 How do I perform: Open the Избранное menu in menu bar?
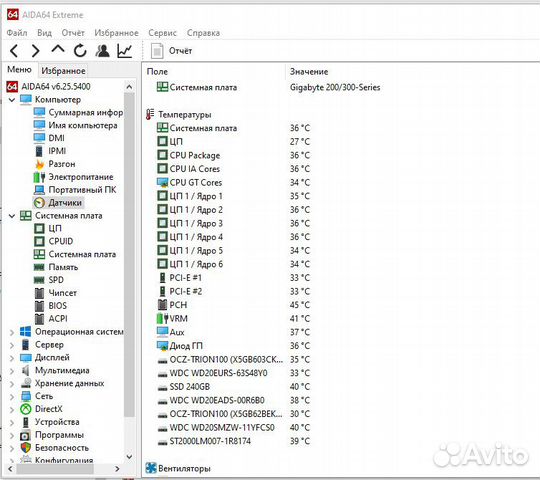116,33
